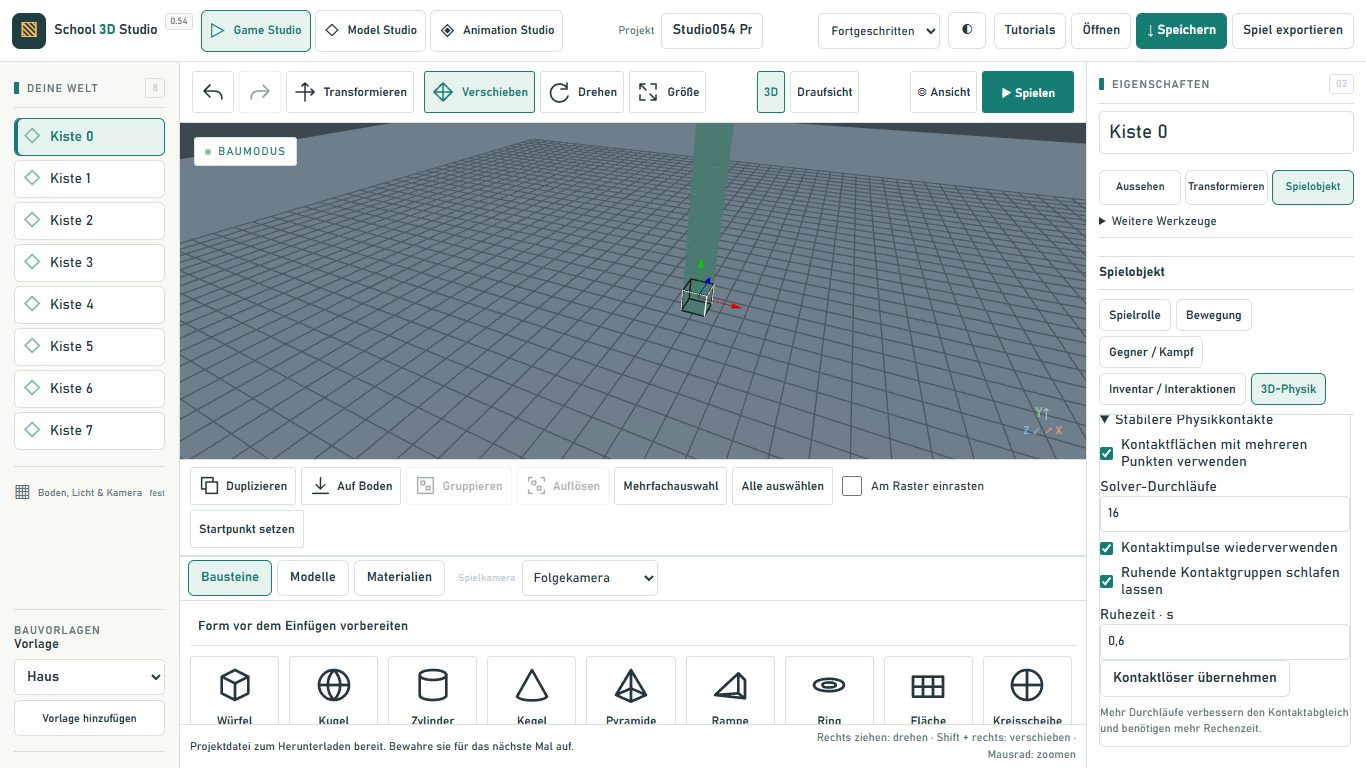Click the redo arrow icon
This screenshot has height=768, width=1366.
pos(259,92)
